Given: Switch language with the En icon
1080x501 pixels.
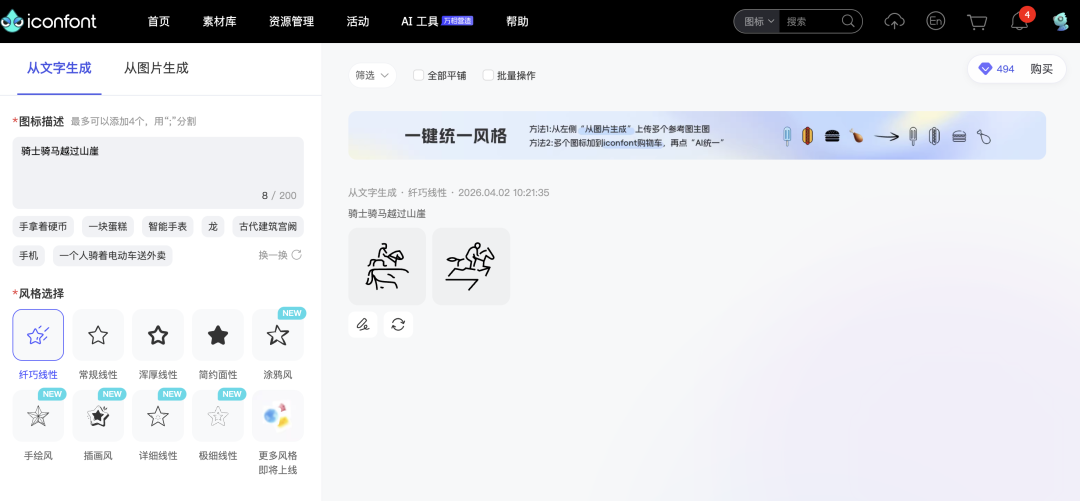Looking at the screenshot, I should [935, 21].
